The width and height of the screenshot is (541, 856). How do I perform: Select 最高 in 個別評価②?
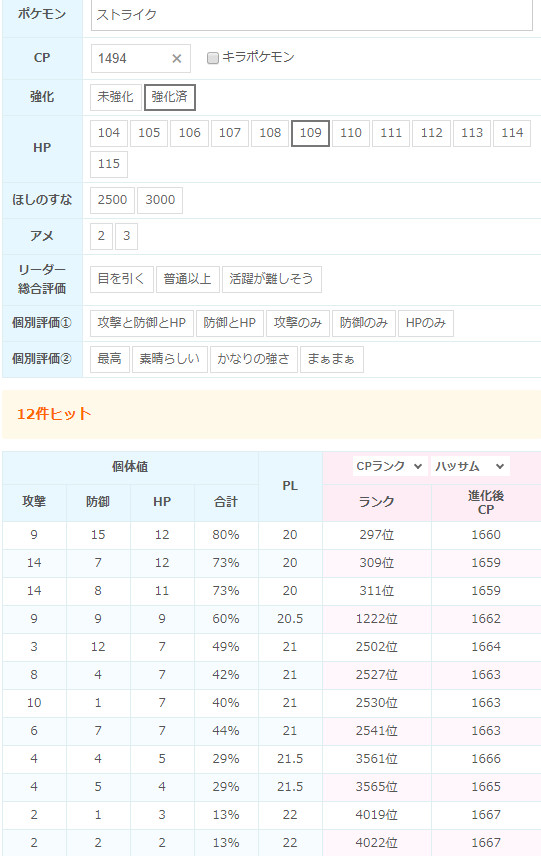click(110, 359)
